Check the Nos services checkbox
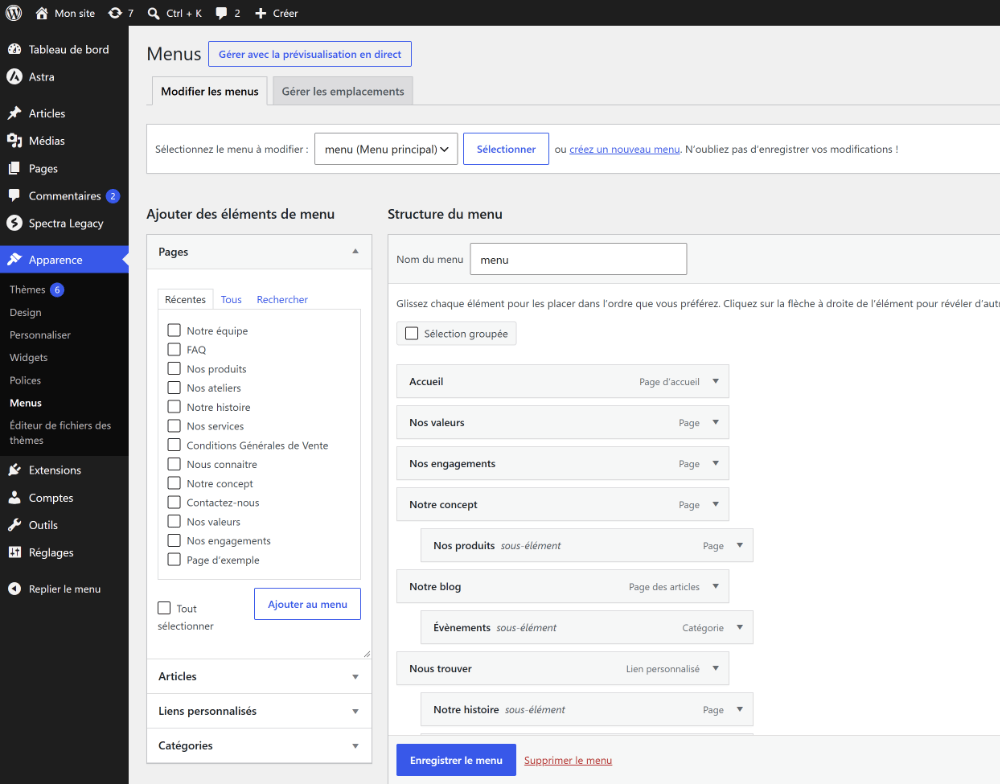 (x=174, y=425)
